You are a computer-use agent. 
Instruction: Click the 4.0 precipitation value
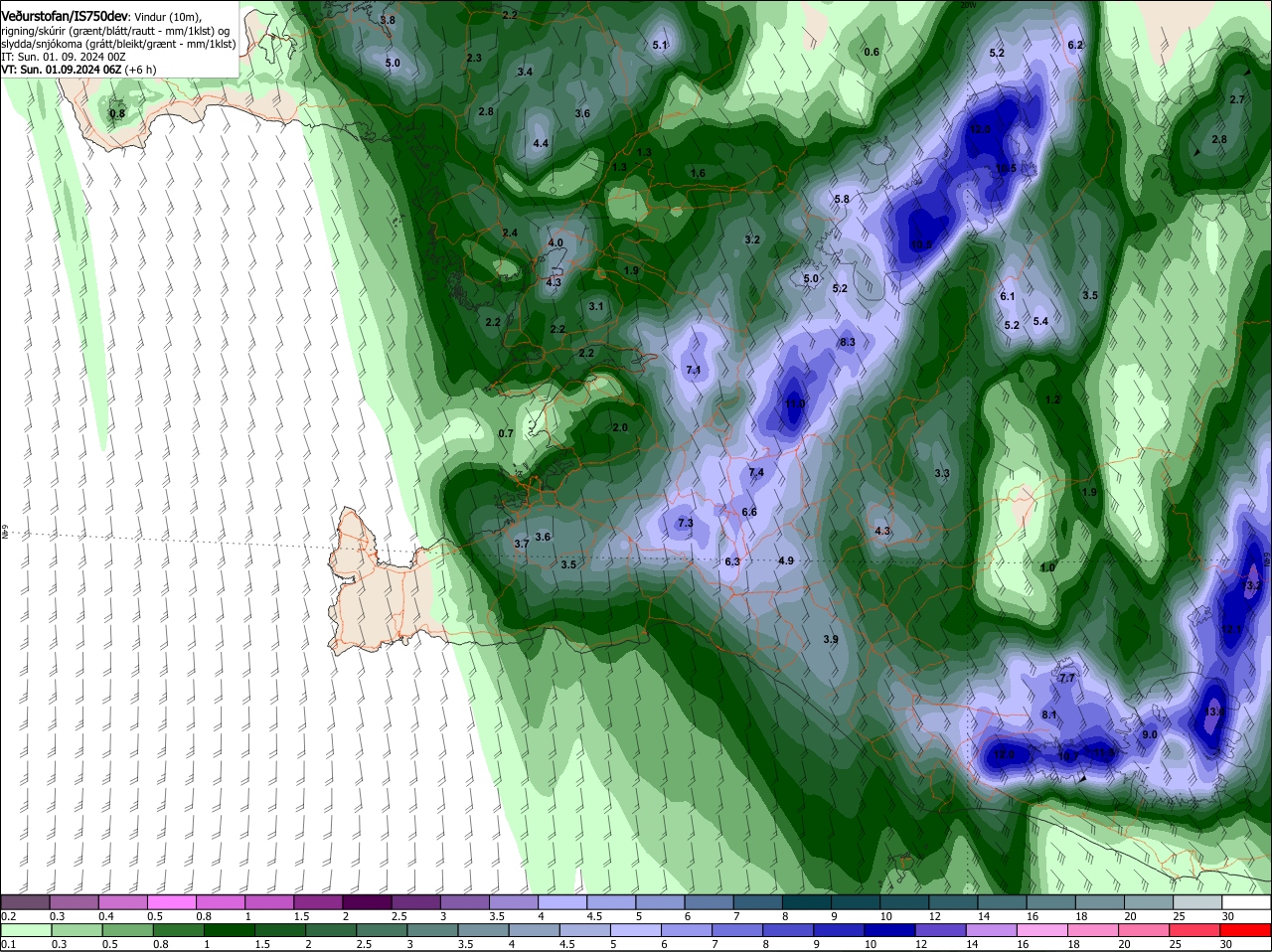pos(556,242)
